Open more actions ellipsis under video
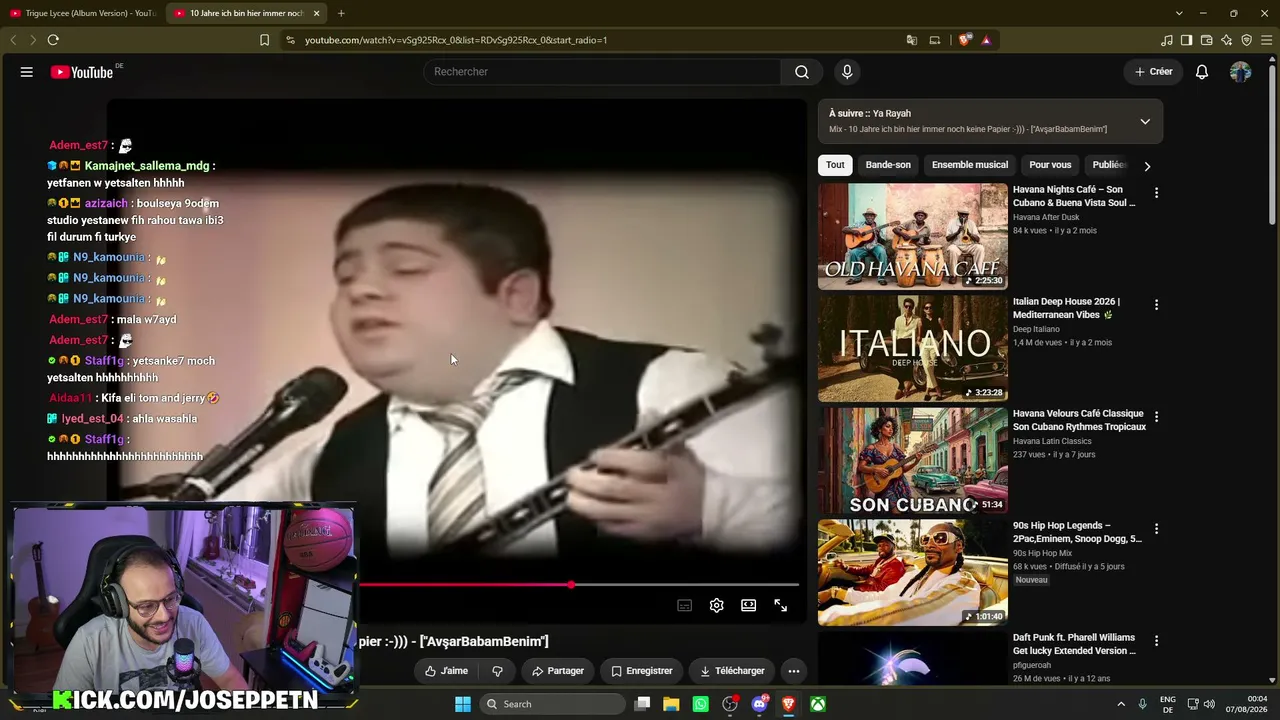The image size is (1280, 720). point(794,671)
